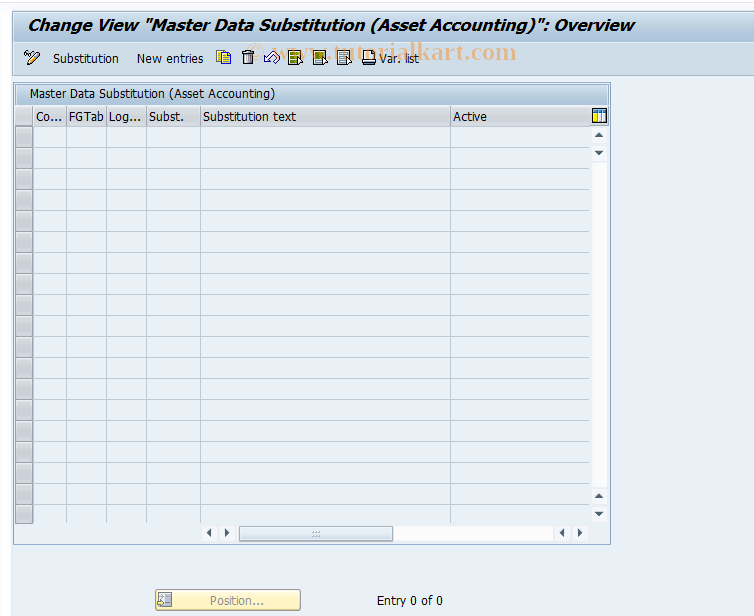Click the Select block icon
Viewport: 754px width, 616px height.
coord(320,58)
